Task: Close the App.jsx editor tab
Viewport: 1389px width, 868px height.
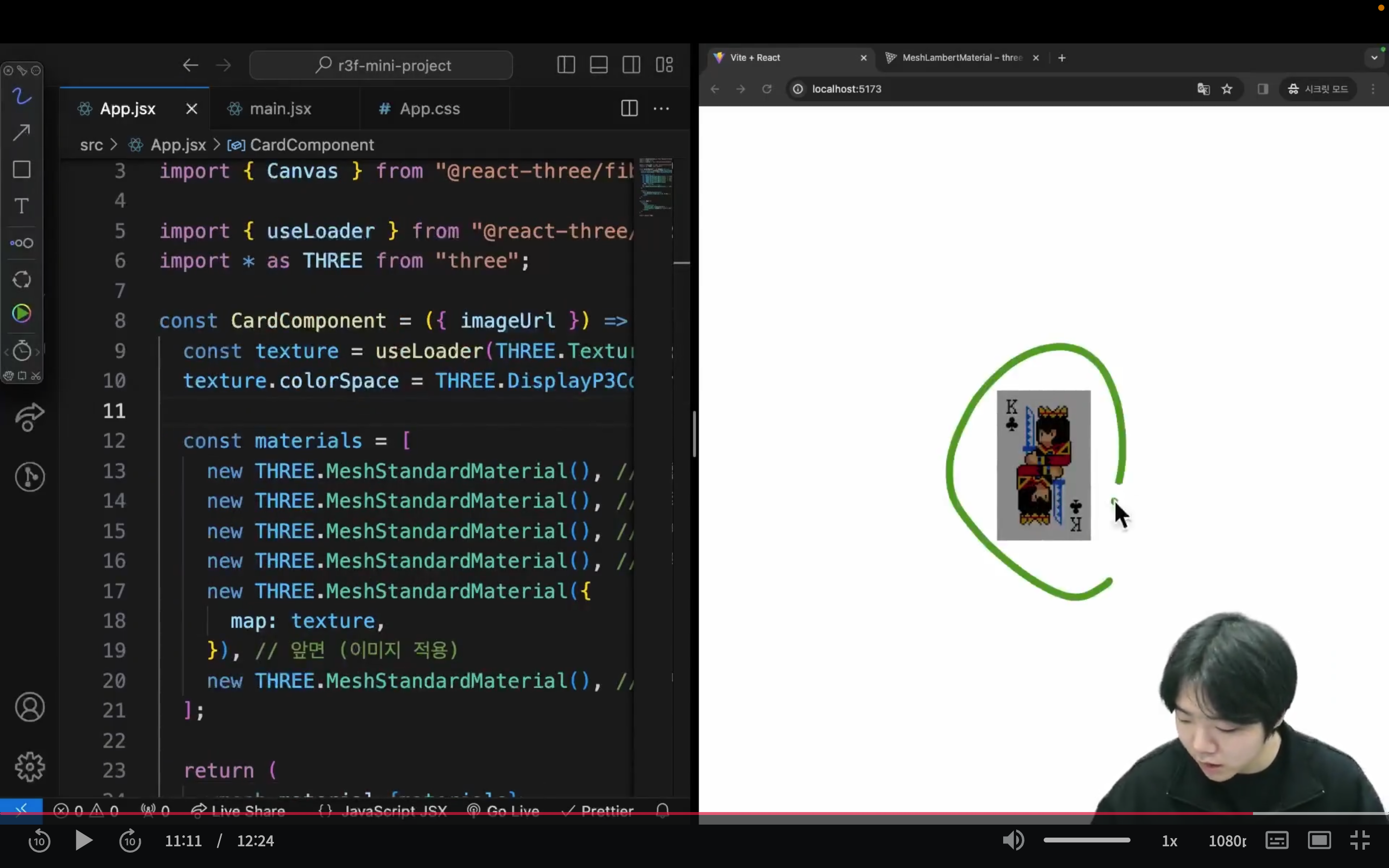Action: (191, 108)
